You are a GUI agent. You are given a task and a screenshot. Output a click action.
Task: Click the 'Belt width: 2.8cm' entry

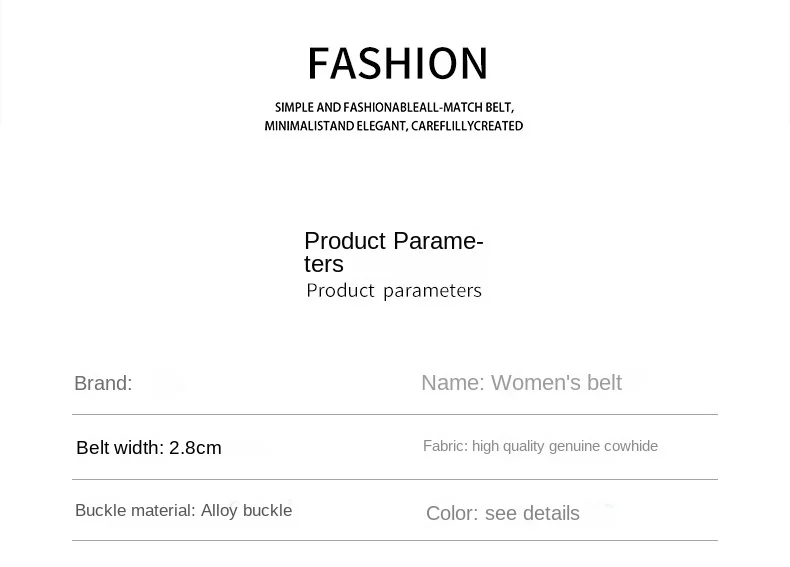pyautogui.click(x=149, y=448)
